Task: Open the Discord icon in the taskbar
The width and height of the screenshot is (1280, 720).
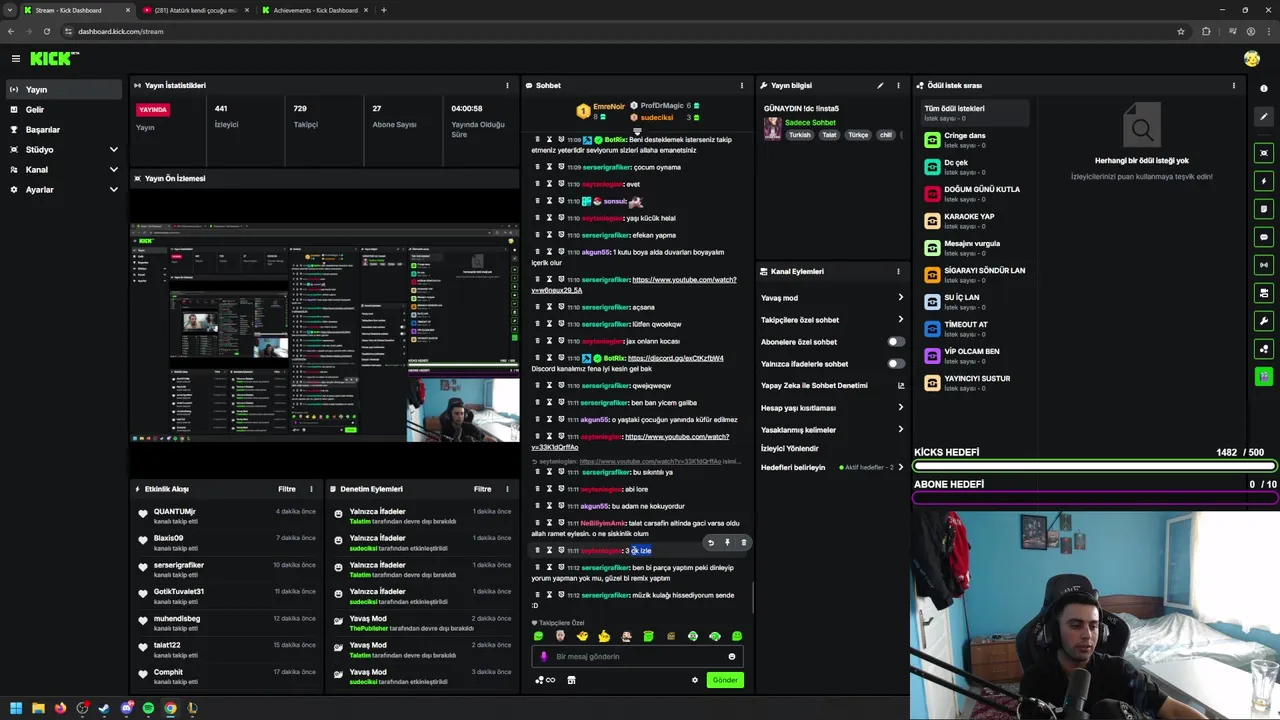Action: [126, 708]
